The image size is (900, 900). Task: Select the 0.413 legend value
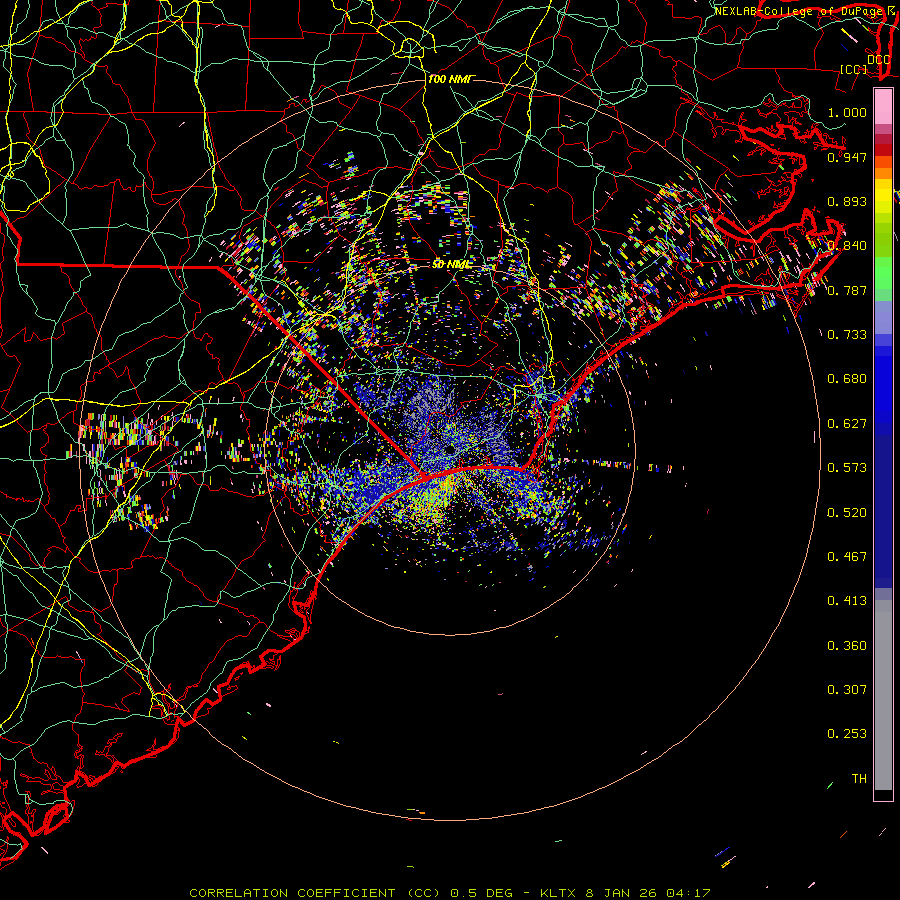[x=847, y=601]
